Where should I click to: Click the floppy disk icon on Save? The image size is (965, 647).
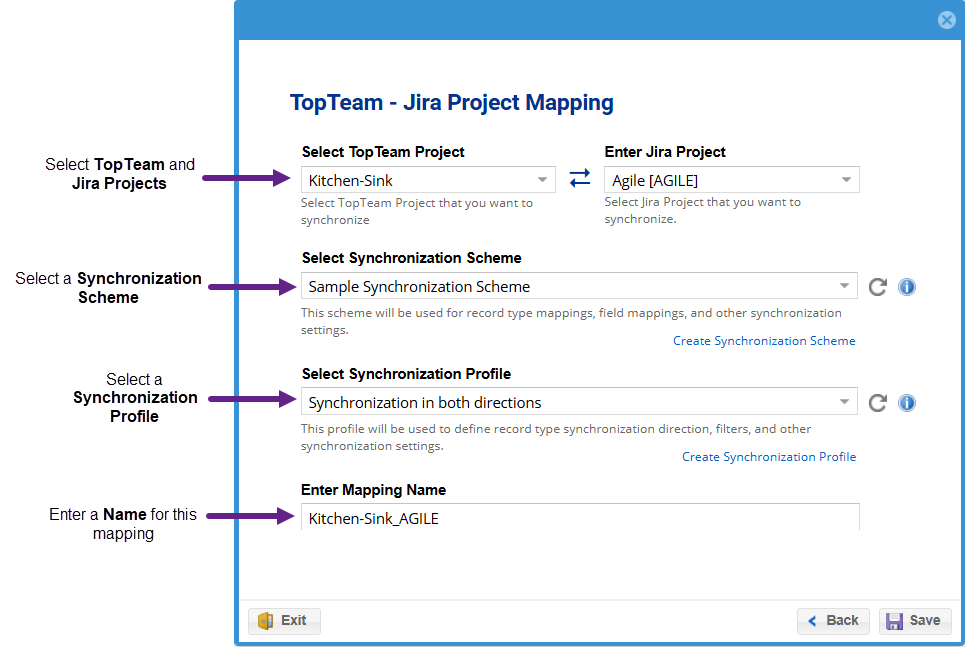pos(895,621)
